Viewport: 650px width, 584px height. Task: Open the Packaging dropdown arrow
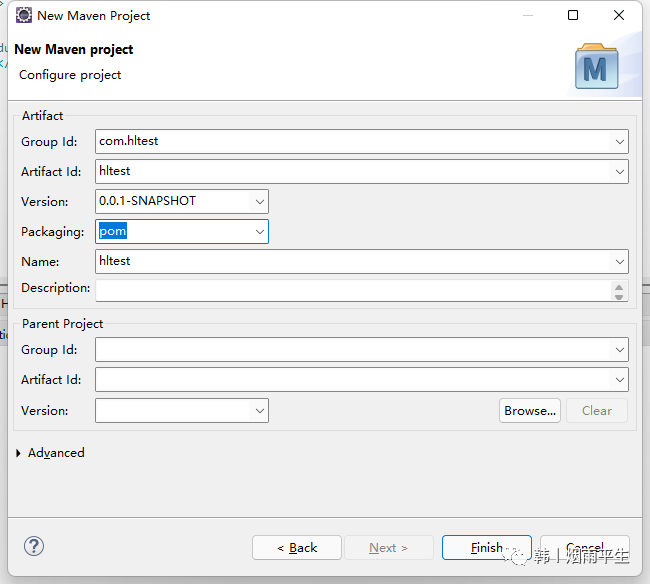[x=260, y=232]
